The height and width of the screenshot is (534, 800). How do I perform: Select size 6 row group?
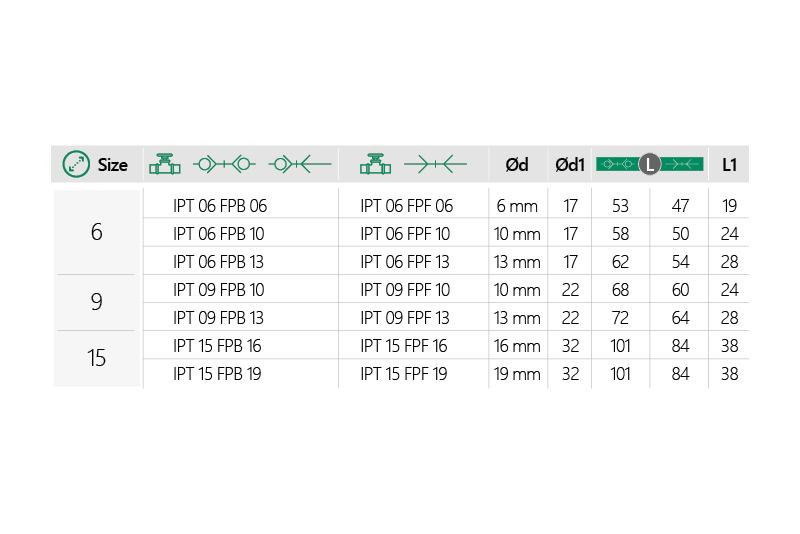click(x=96, y=232)
